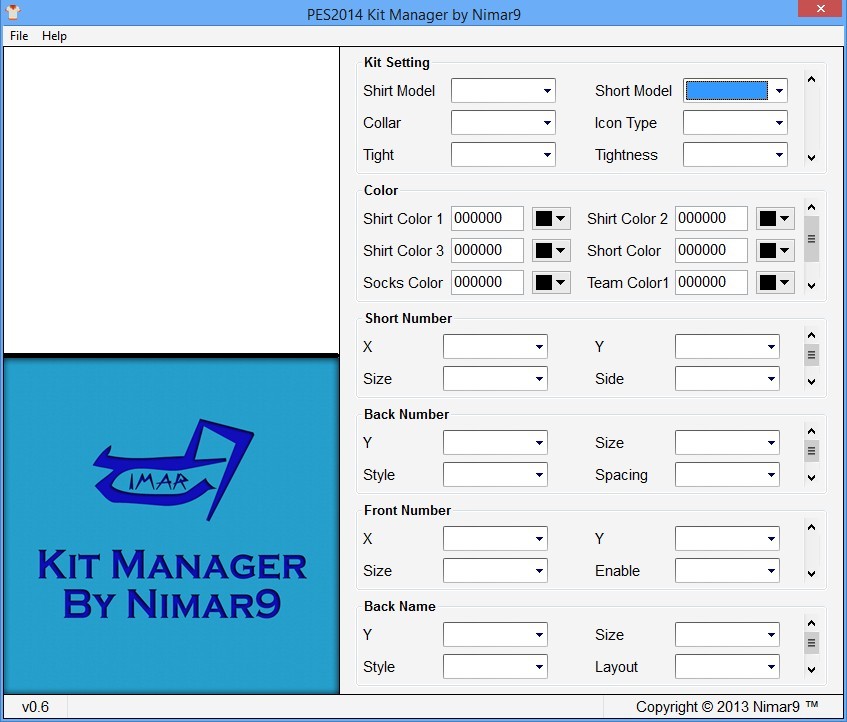The image size is (847, 722).
Task: Click the Color panel scrollbar thumb
Action: pos(811,239)
